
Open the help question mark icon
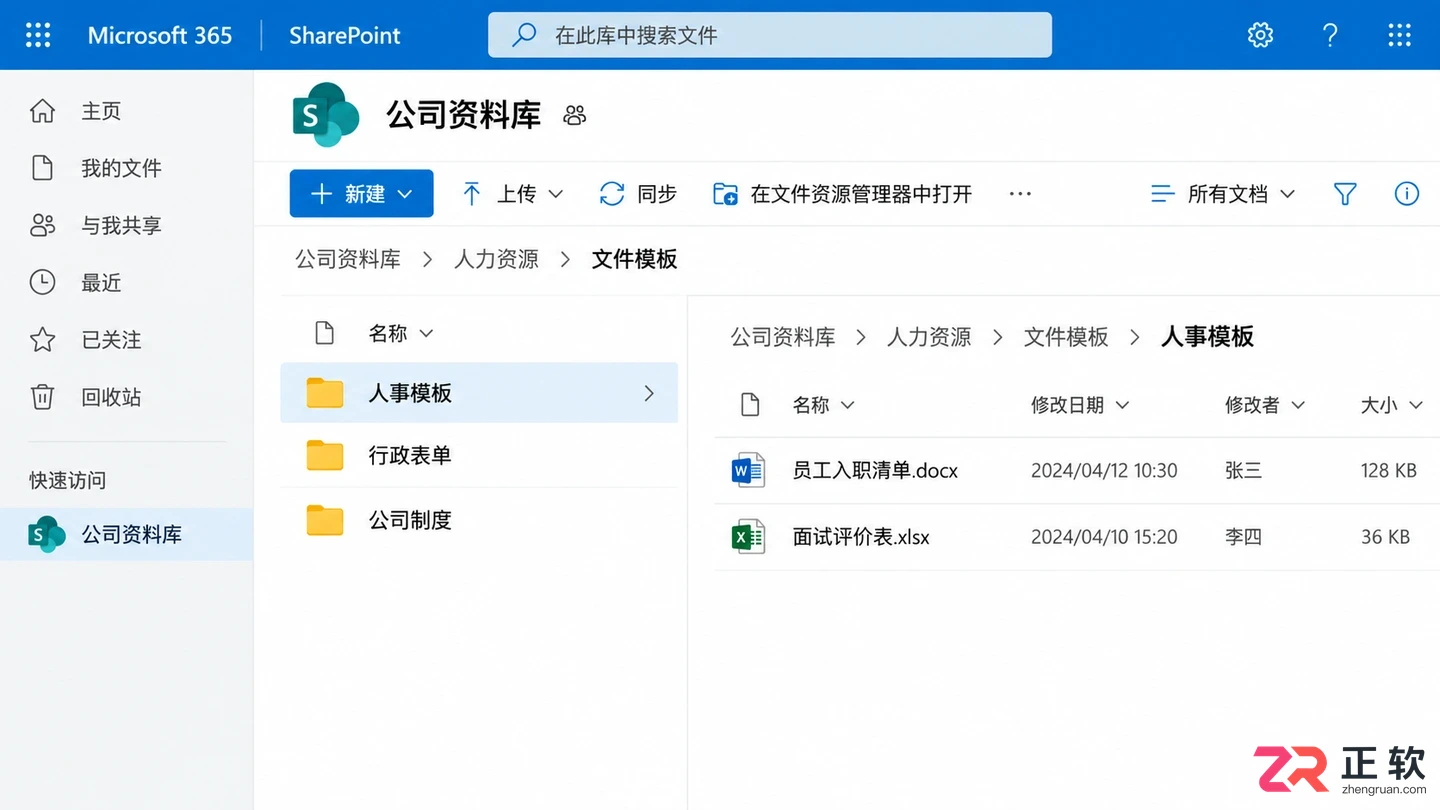(1330, 35)
